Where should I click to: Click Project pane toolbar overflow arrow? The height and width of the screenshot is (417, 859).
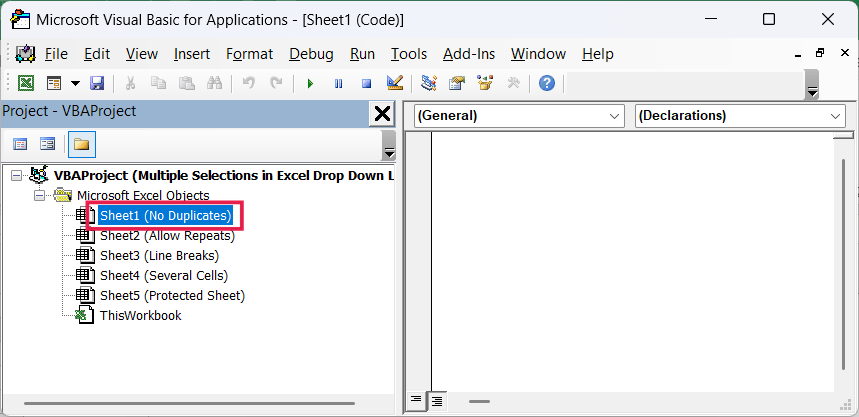388,152
